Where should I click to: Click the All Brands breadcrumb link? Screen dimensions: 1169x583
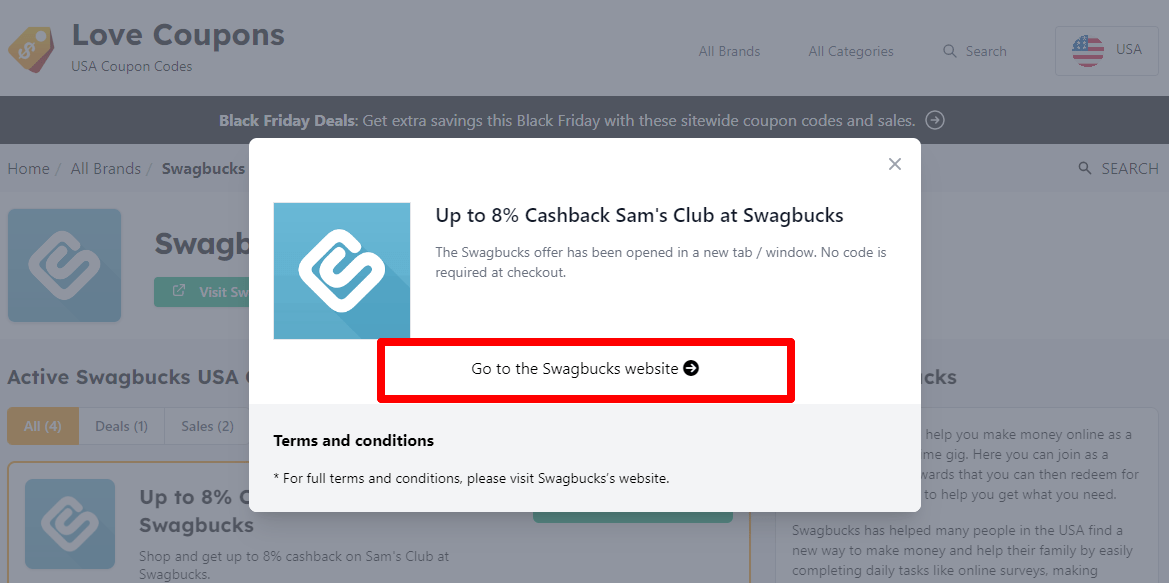pos(105,168)
